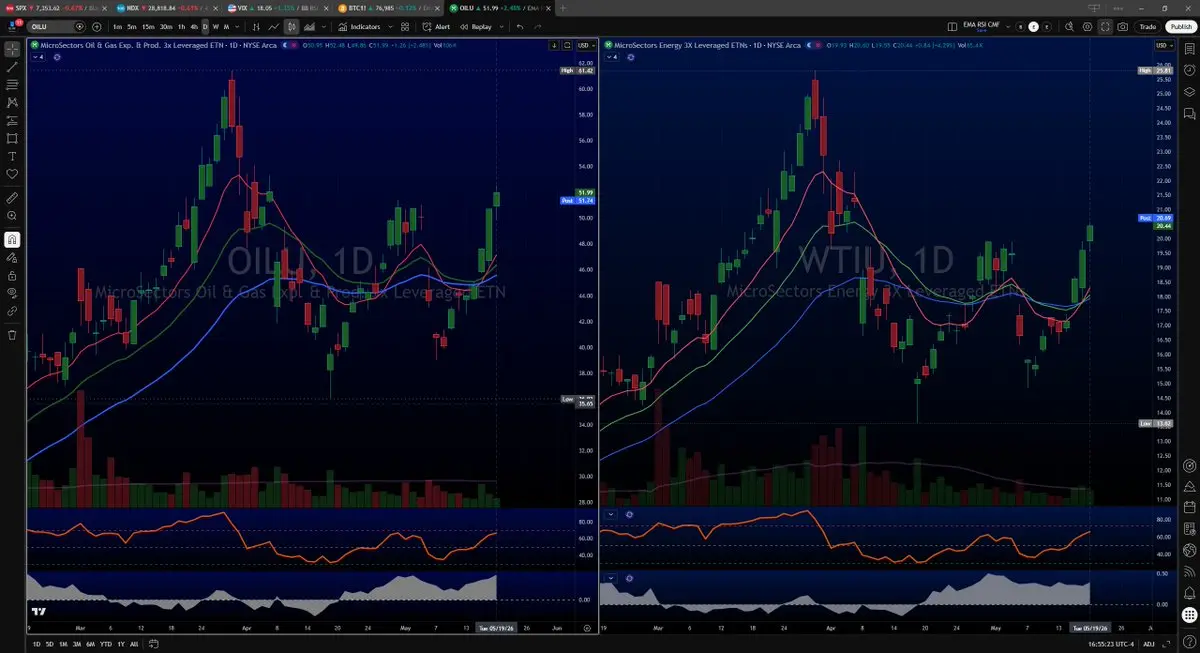
Task: Open the Fibonacci and gann tools
Action: tap(12, 84)
